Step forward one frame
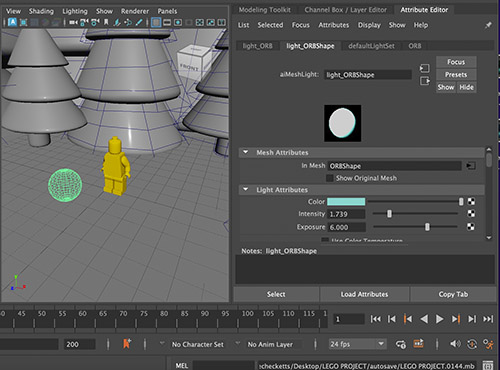500x370 pixels. pos(472,319)
